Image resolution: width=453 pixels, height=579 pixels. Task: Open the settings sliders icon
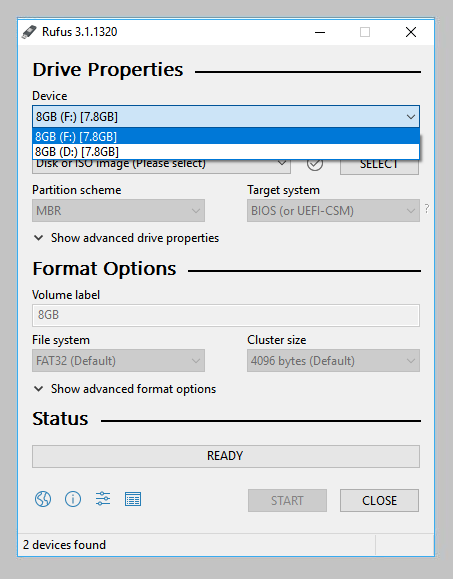[103, 499]
